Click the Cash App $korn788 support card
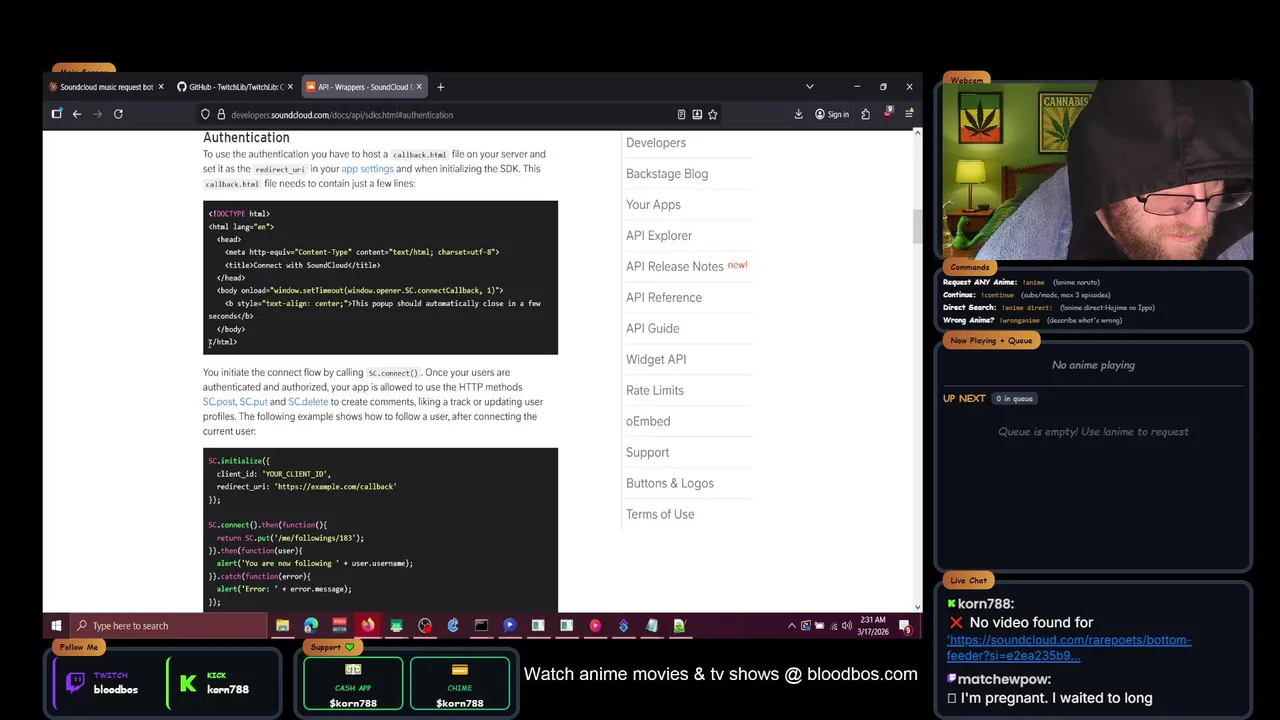Image resolution: width=1280 pixels, height=720 pixels. pyautogui.click(x=353, y=684)
